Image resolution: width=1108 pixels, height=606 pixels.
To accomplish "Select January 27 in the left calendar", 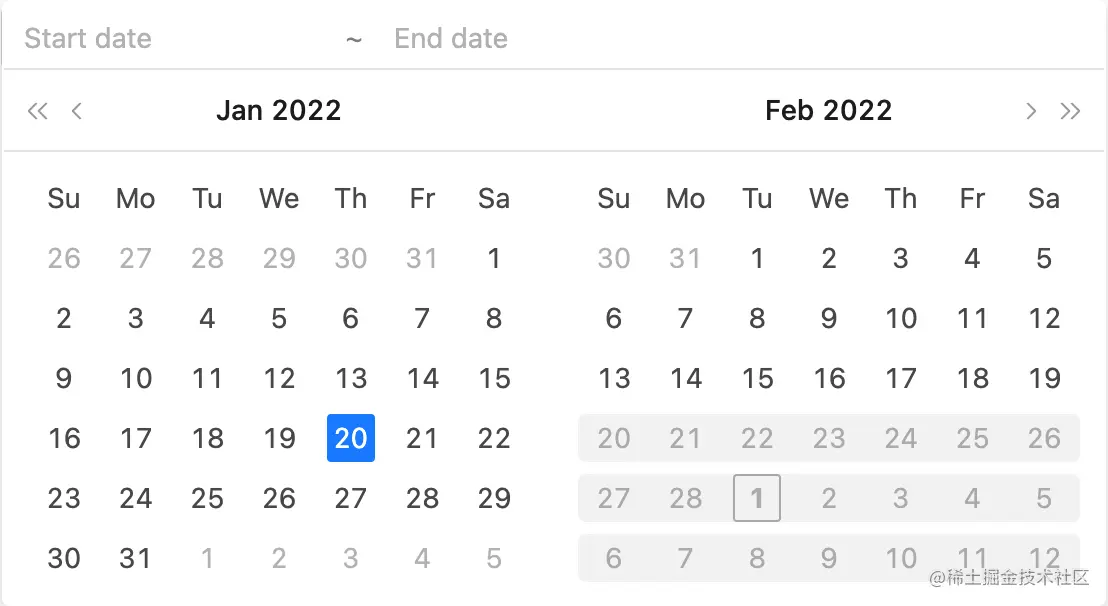I will 351,498.
